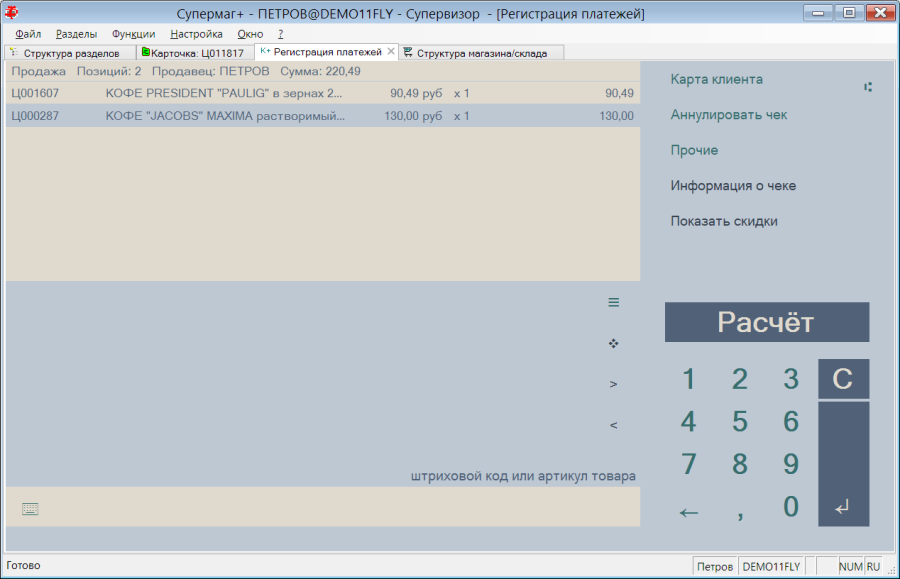Select the КОФЕ PRESIDENT PAULIG row

323,93
